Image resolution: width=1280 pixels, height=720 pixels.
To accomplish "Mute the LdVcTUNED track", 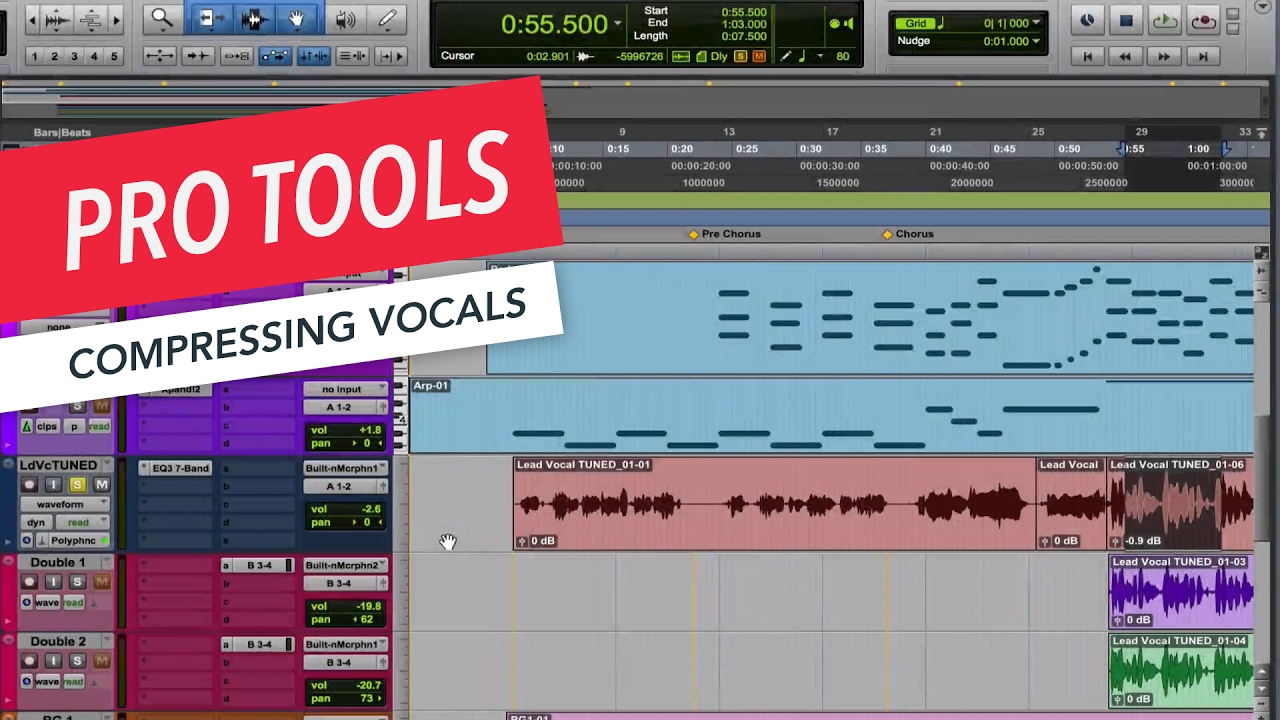I will click(101, 485).
